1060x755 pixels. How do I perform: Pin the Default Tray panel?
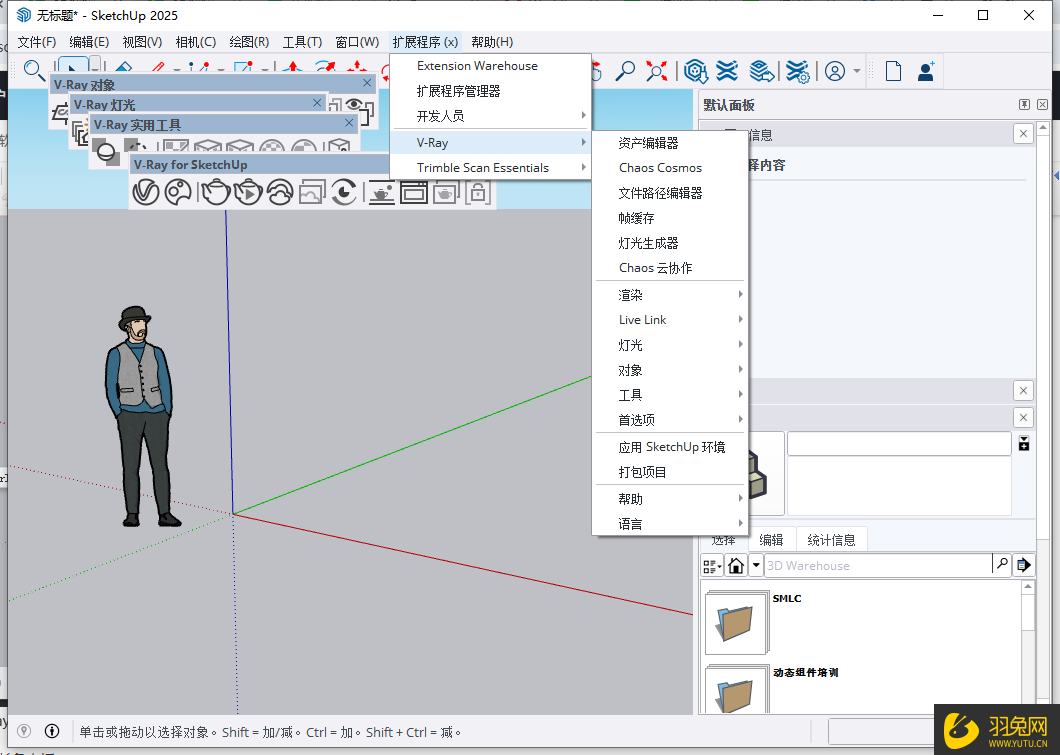[1024, 105]
